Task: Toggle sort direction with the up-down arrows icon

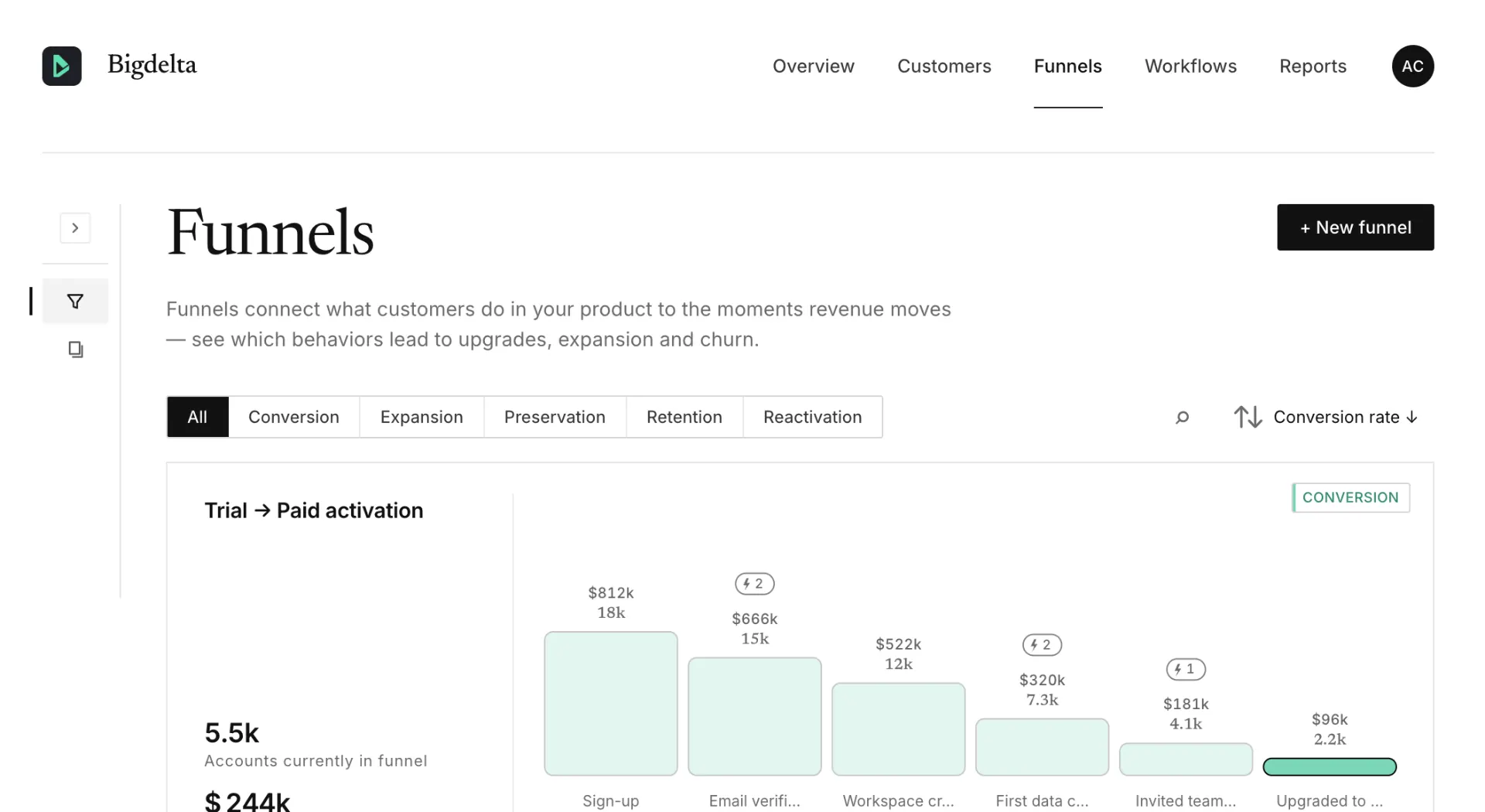Action: tap(1248, 417)
